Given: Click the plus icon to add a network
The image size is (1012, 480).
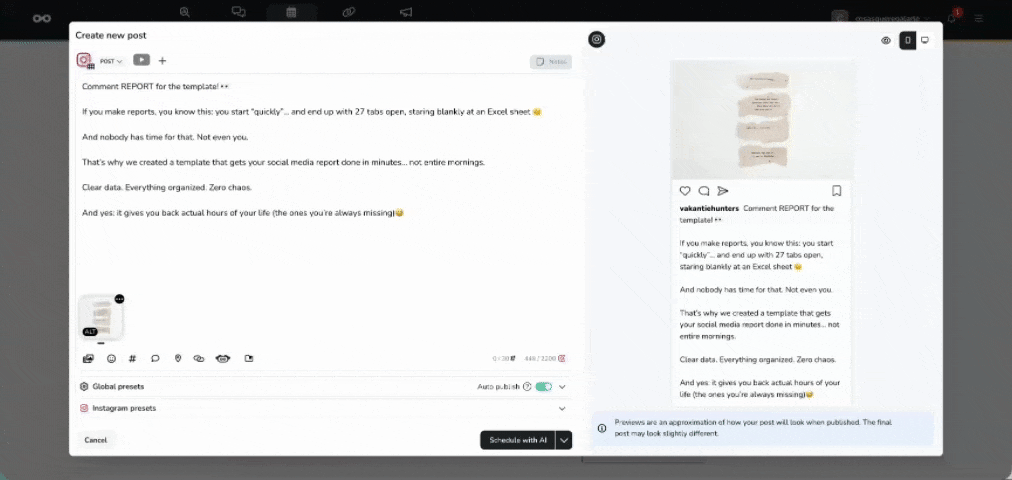Looking at the screenshot, I should tap(163, 61).
